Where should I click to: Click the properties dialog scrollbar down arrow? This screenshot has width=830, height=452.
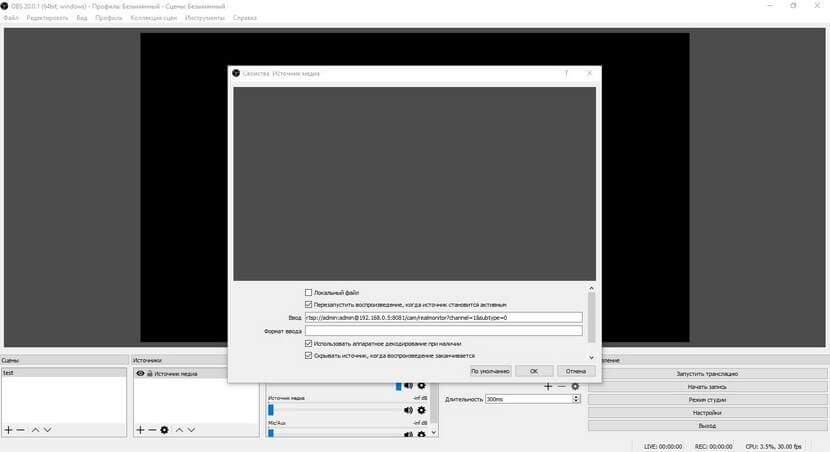pos(591,357)
